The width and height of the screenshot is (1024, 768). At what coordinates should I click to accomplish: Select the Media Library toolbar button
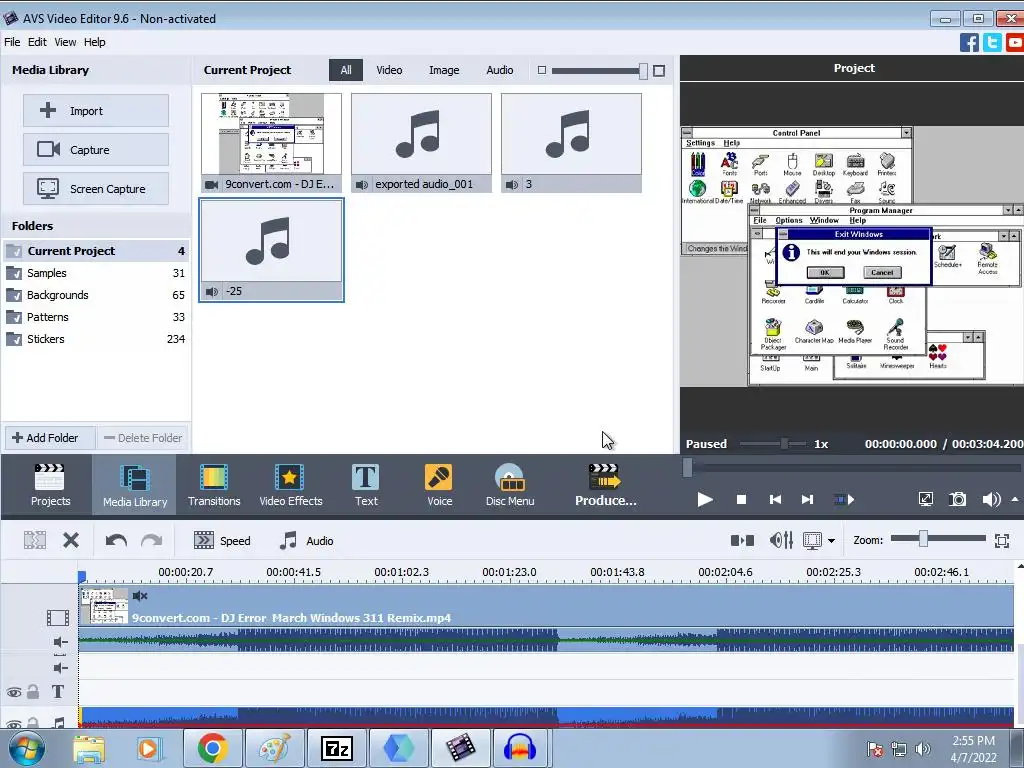135,485
